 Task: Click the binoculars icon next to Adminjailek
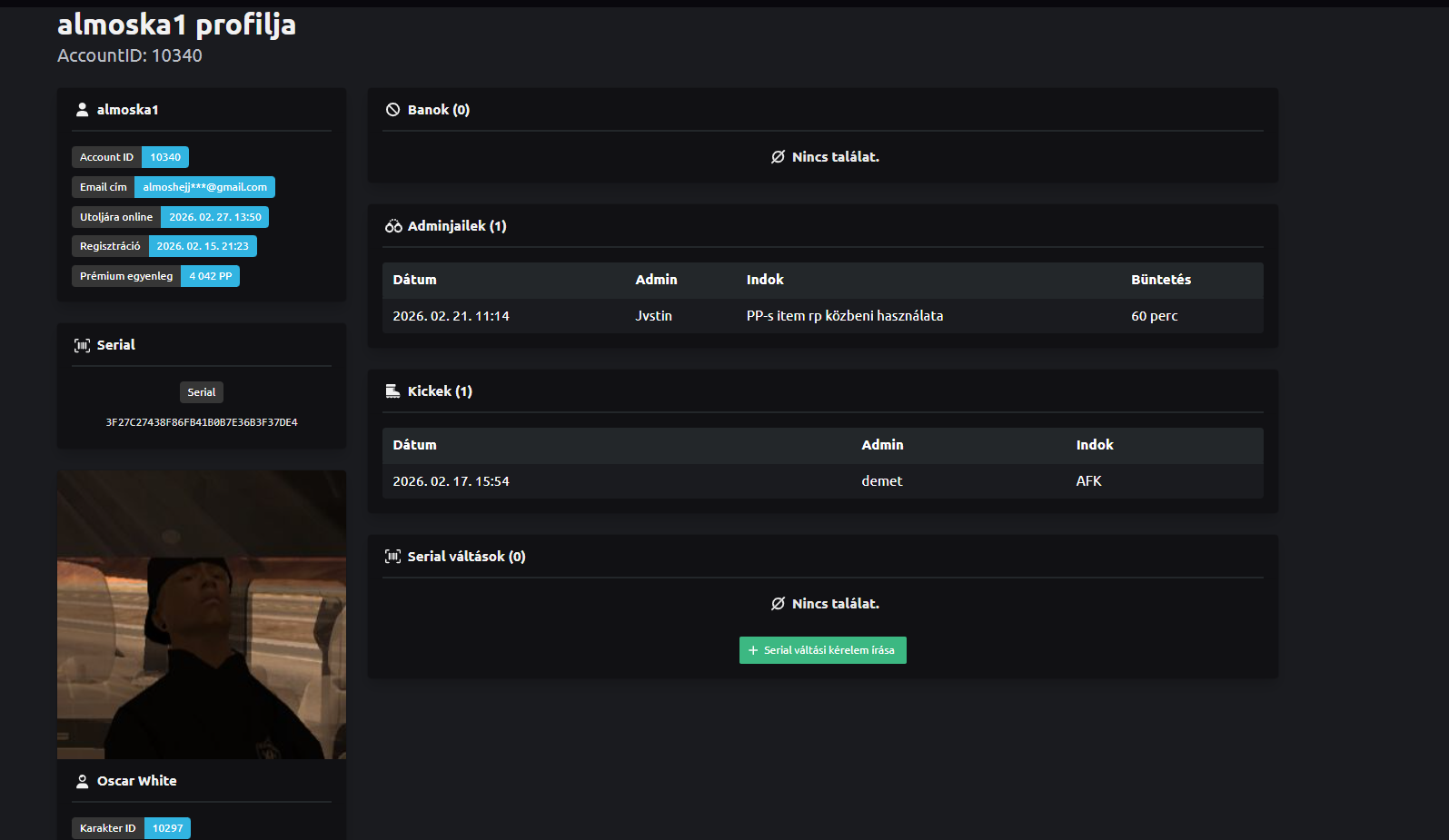[x=392, y=226]
